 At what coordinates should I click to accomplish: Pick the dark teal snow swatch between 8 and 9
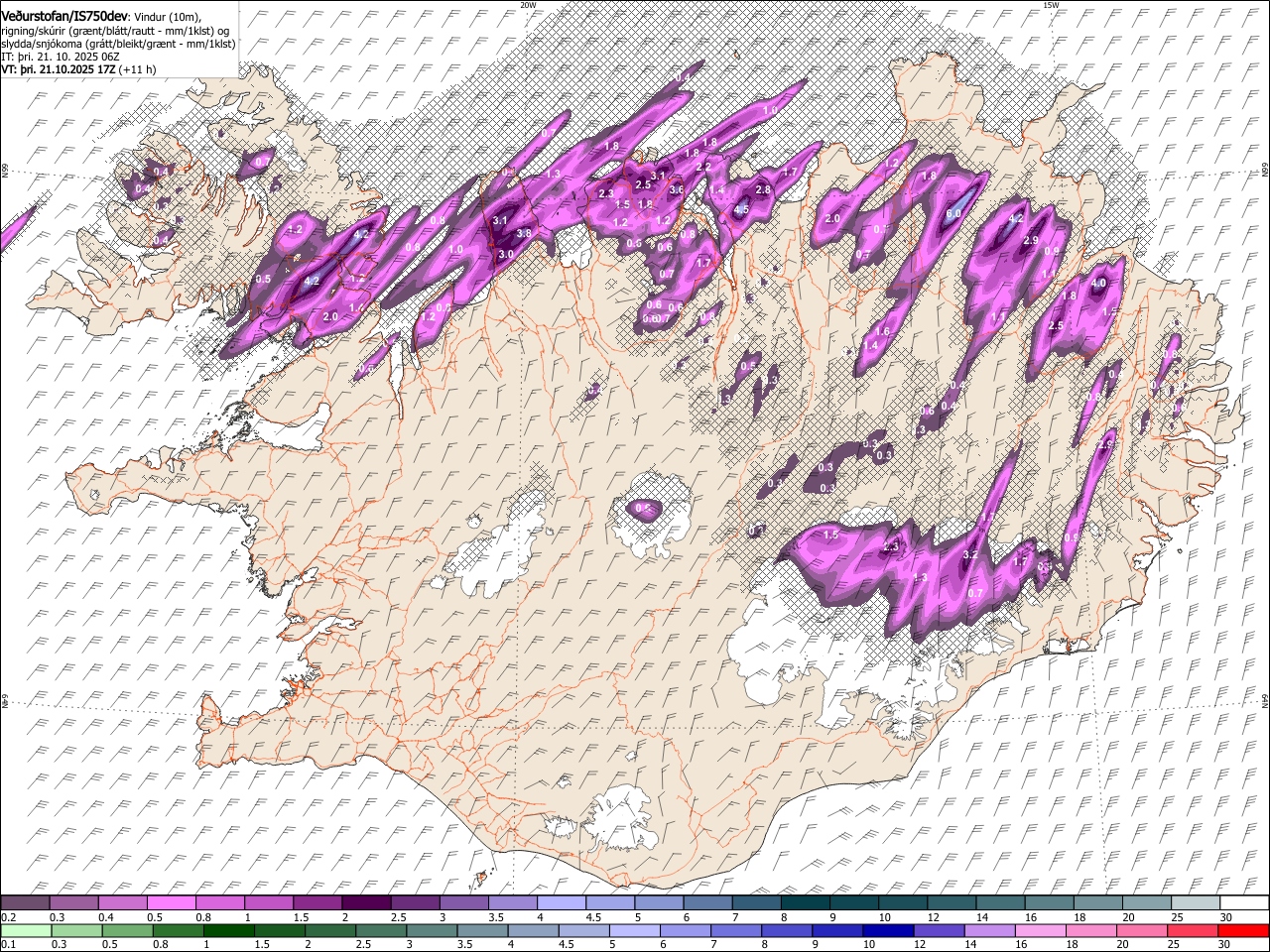coord(805,903)
